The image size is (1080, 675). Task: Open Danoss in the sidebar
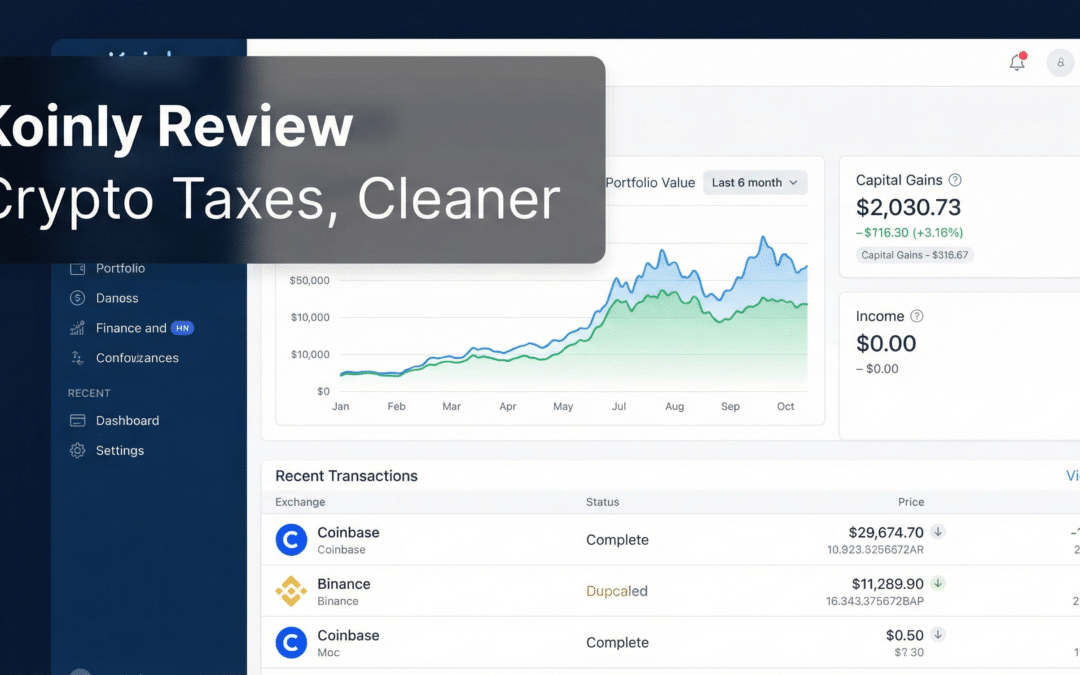coord(117,298)
